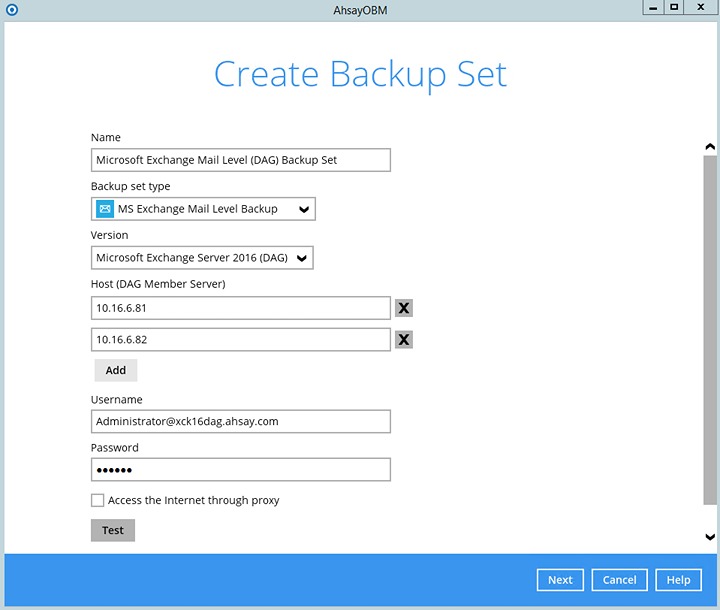The height and width of the screenshot is (610, 720).
Task: Focus the Username text field
Action: 240,421
